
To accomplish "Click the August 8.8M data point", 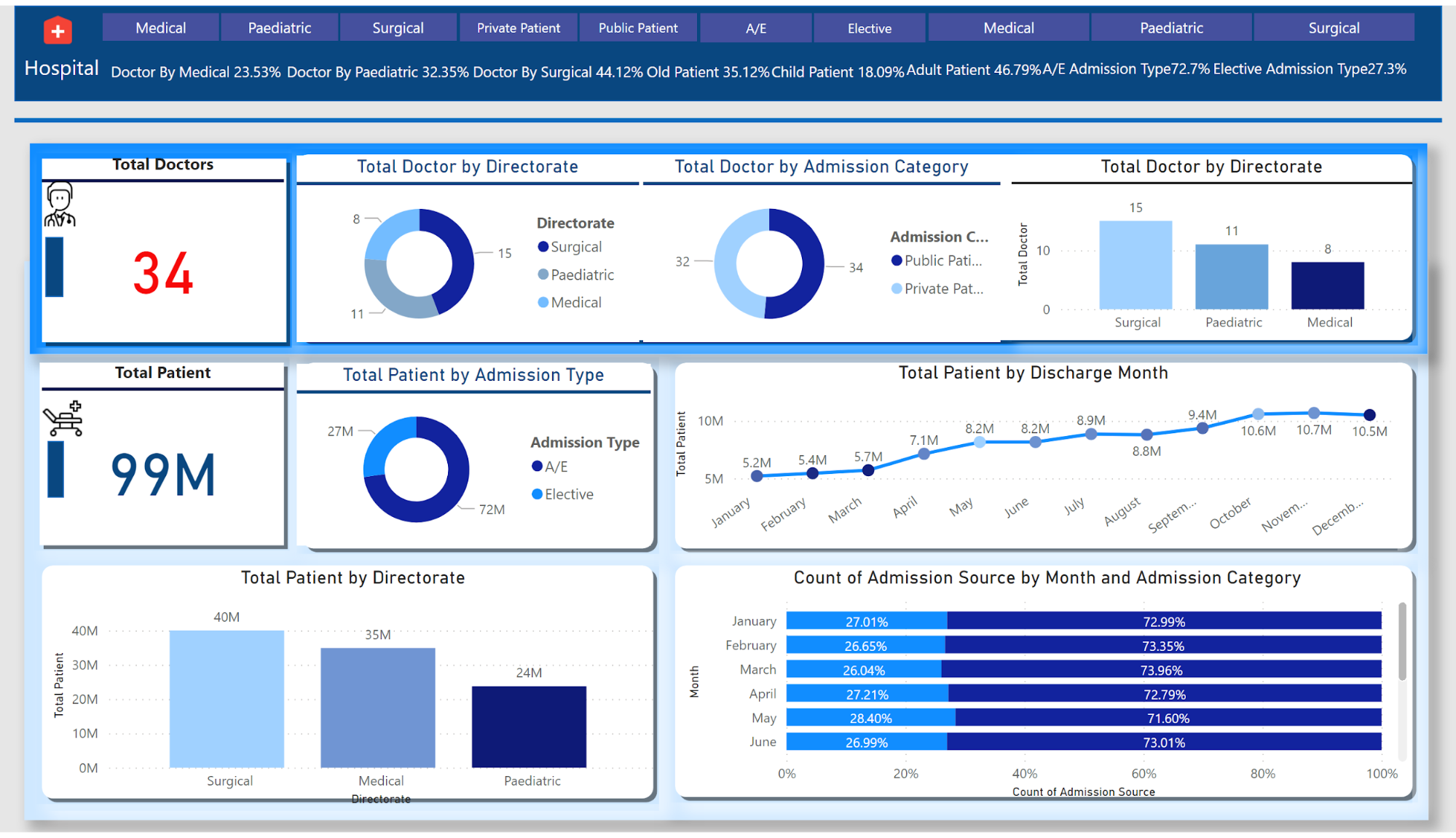I will [1147, 435].
